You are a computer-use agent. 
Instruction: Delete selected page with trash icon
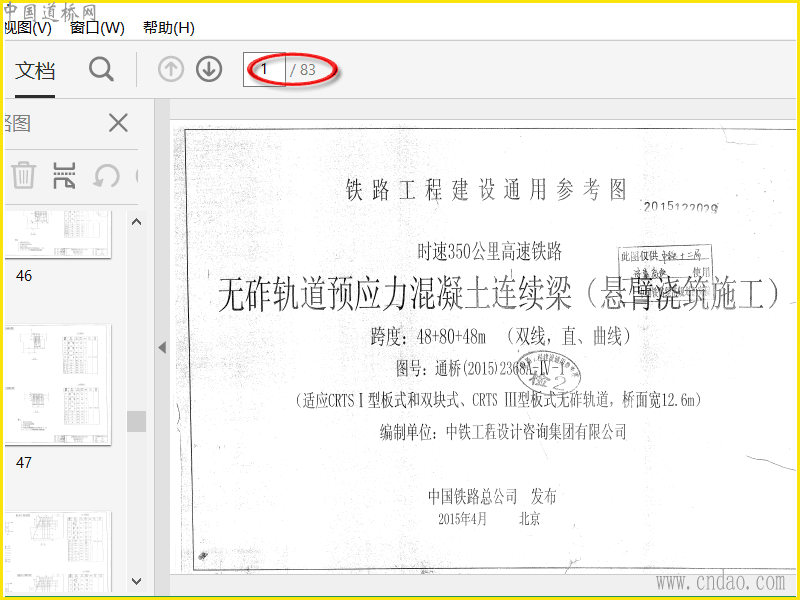23,175
